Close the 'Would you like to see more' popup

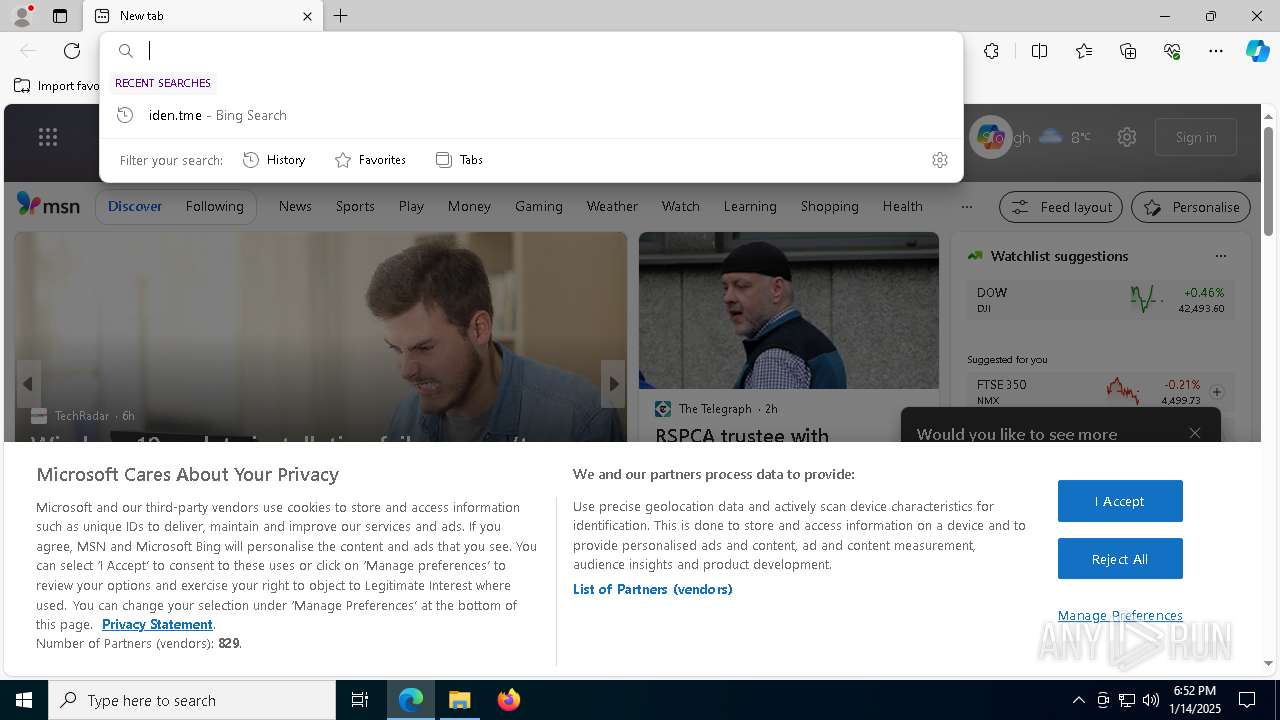coord(1195,433)
